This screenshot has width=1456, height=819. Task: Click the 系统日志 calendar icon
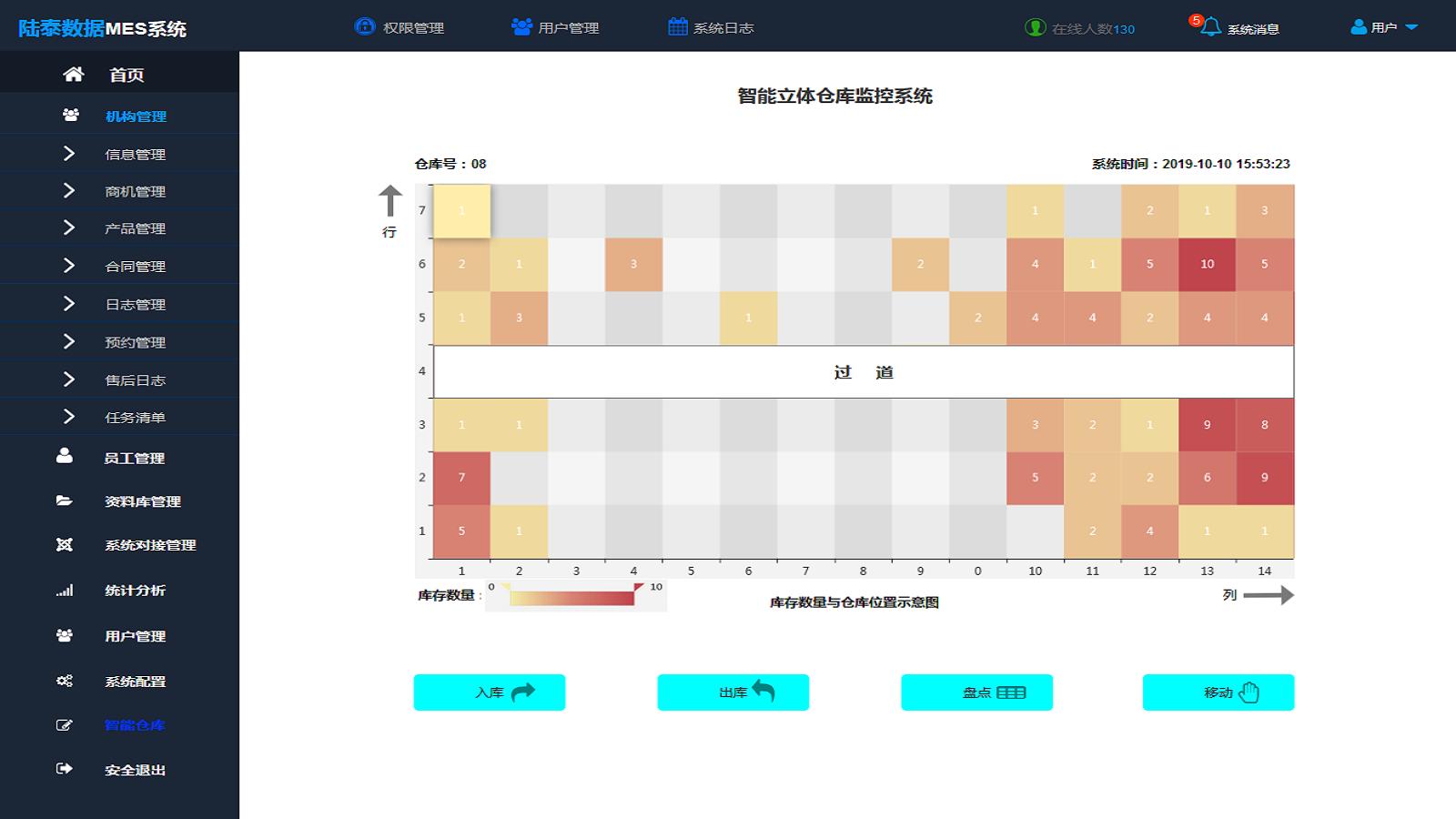point(678,26)
